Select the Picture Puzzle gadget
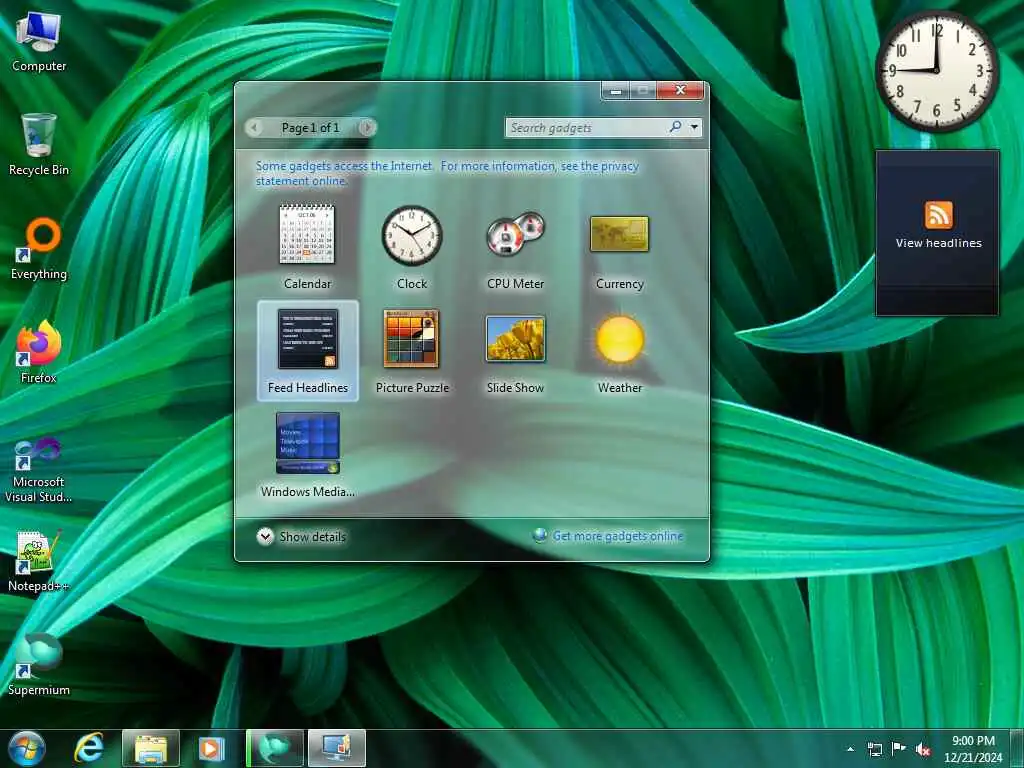The image size is (1024, 768). (411, 339)
